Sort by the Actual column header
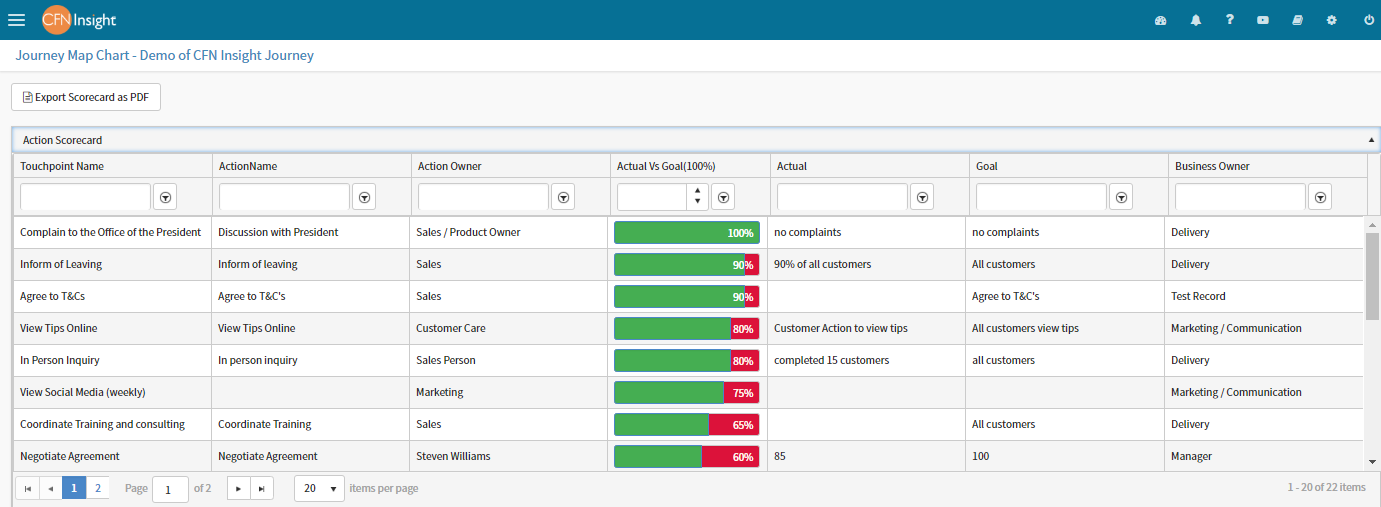 [x=792, y=166]
